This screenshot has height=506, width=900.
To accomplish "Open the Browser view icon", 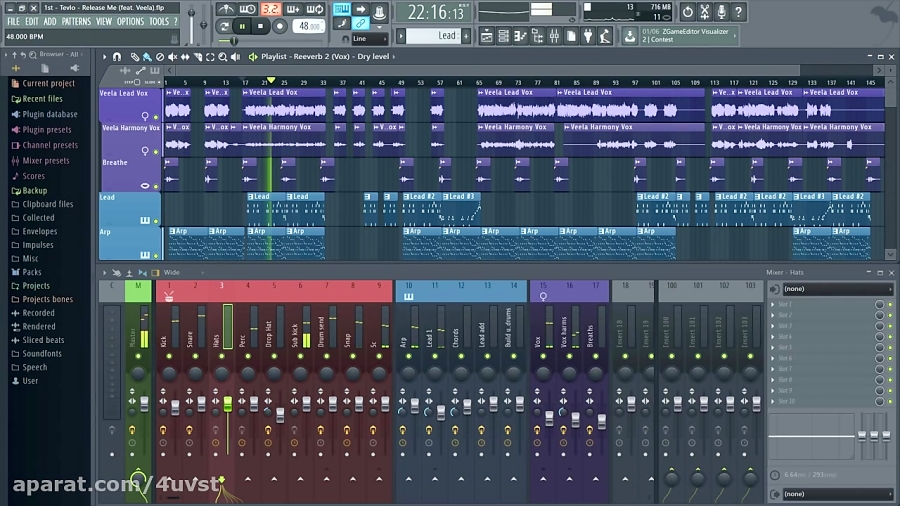I will click(538, 36).
